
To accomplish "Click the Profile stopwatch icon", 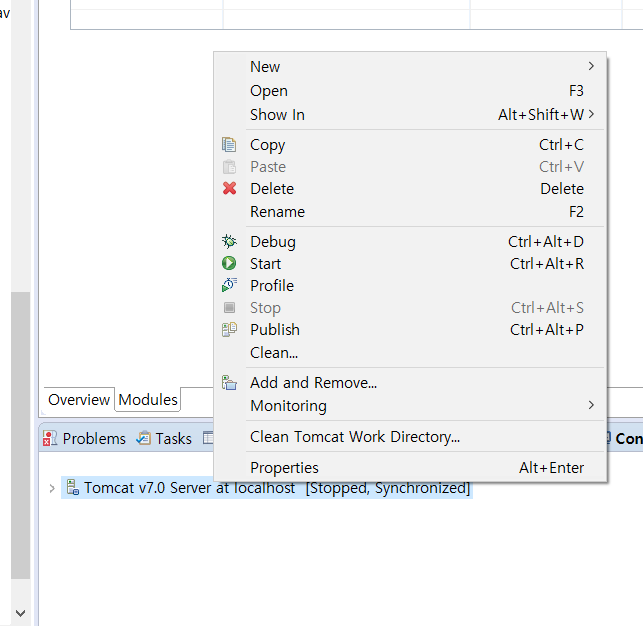I will (x=229, y=285).
